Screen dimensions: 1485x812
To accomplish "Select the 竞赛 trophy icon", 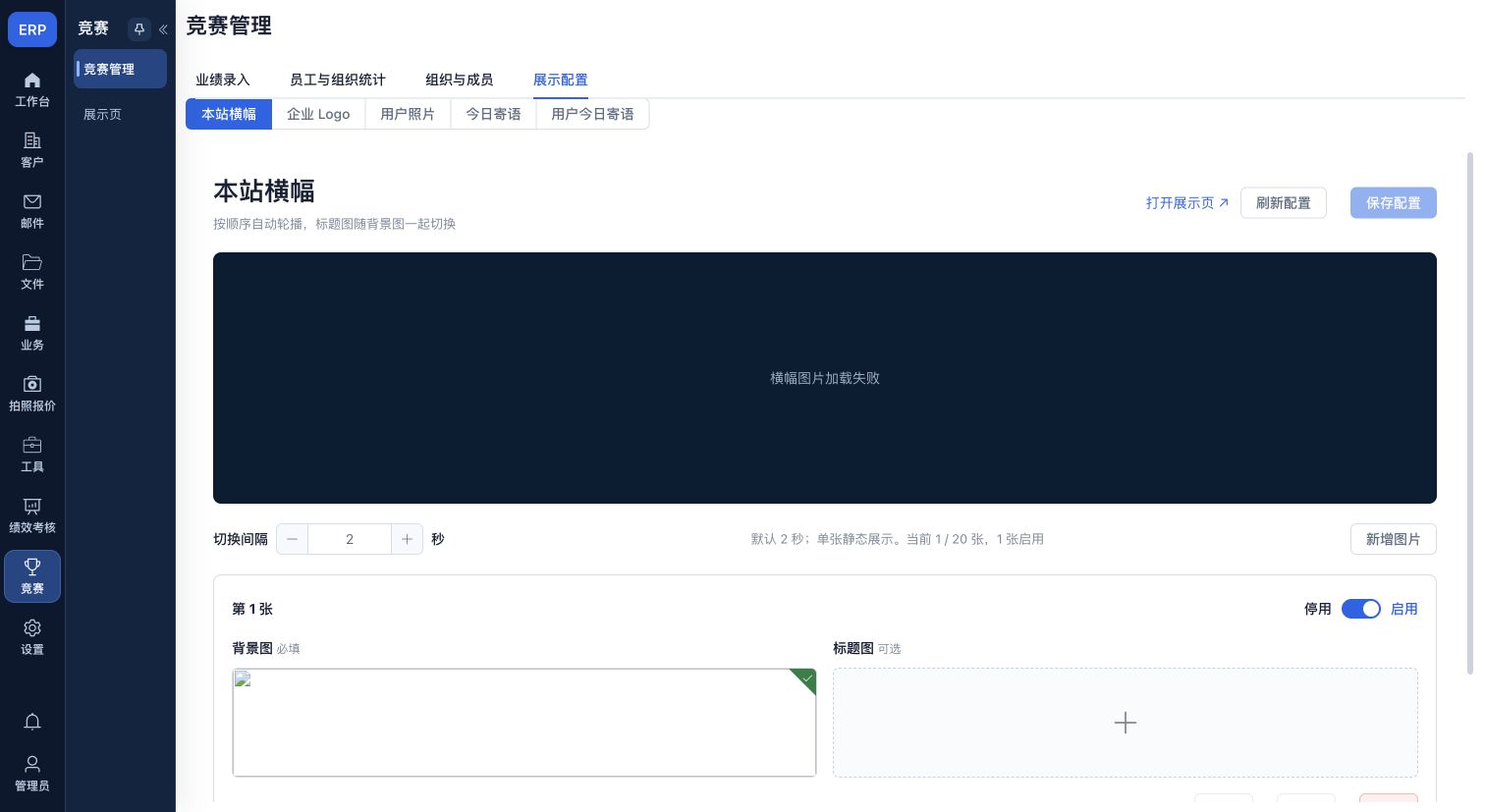I will pyautogui.click(x=32, y=576).
